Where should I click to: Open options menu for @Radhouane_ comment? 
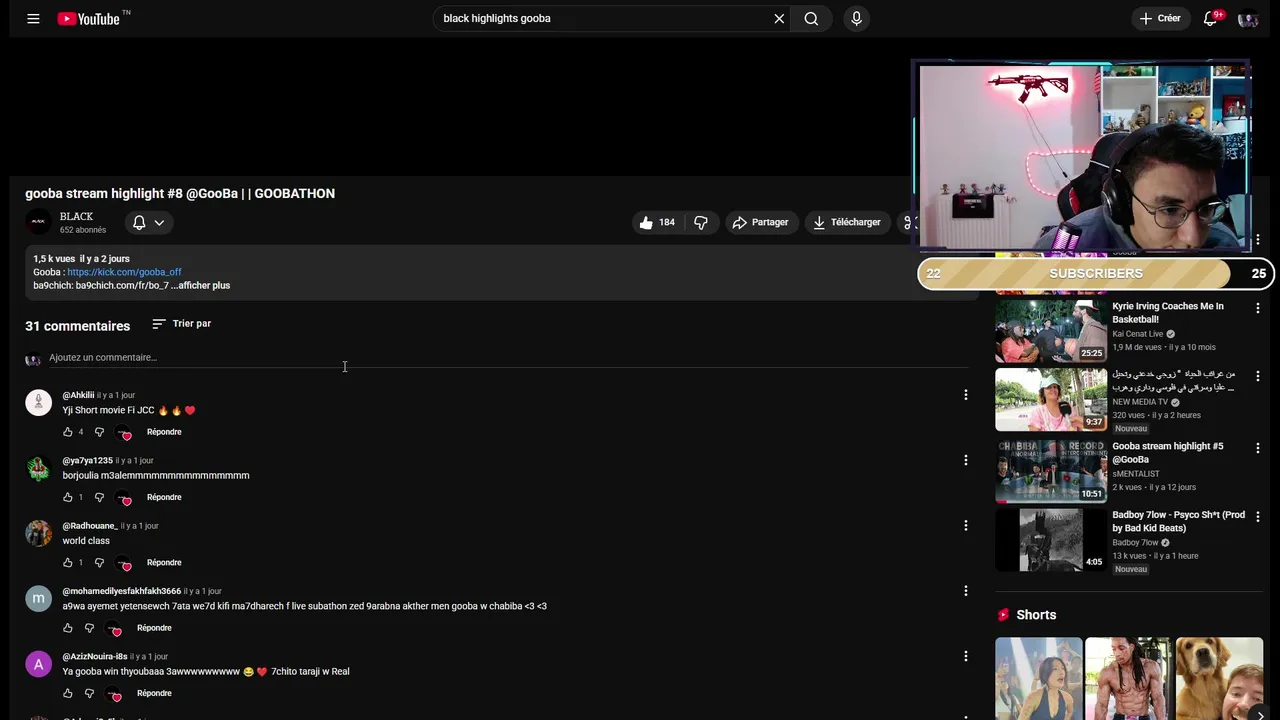965,525
